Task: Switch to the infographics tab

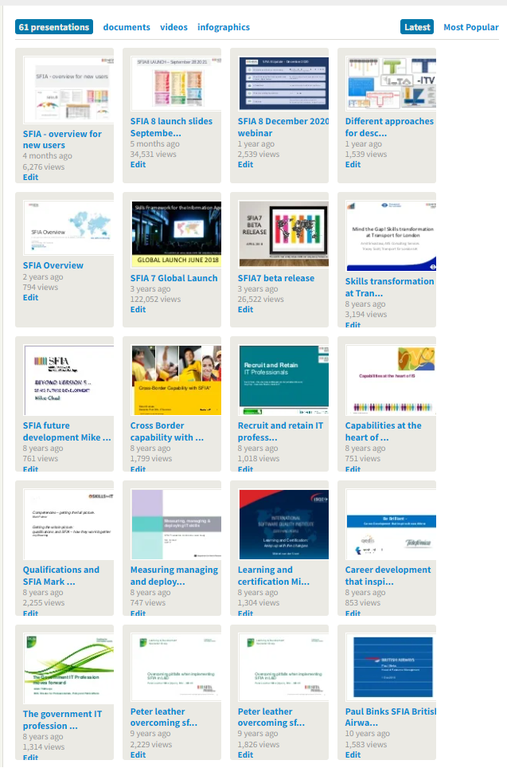Action: pos(223,27)
